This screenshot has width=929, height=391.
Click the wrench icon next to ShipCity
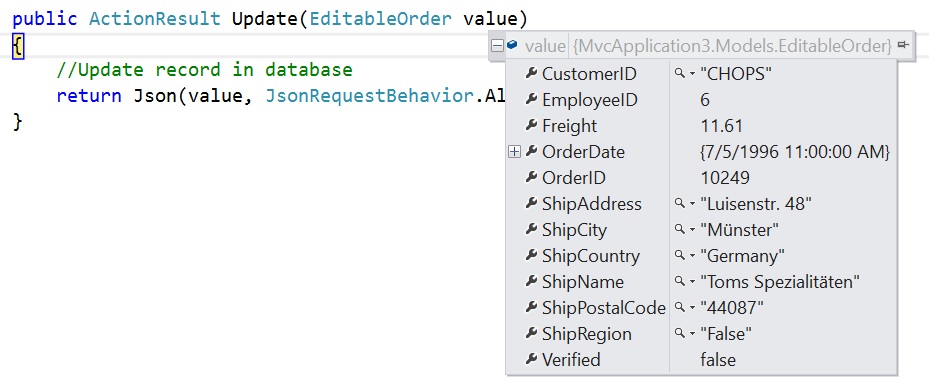click(531, 230)
